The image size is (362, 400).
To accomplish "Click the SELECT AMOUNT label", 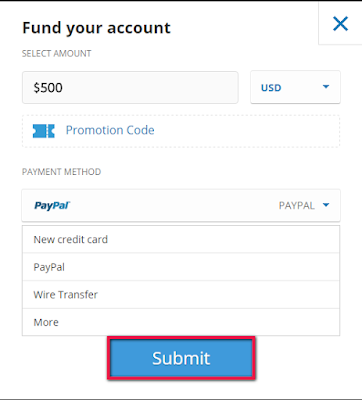I will 57,54.
